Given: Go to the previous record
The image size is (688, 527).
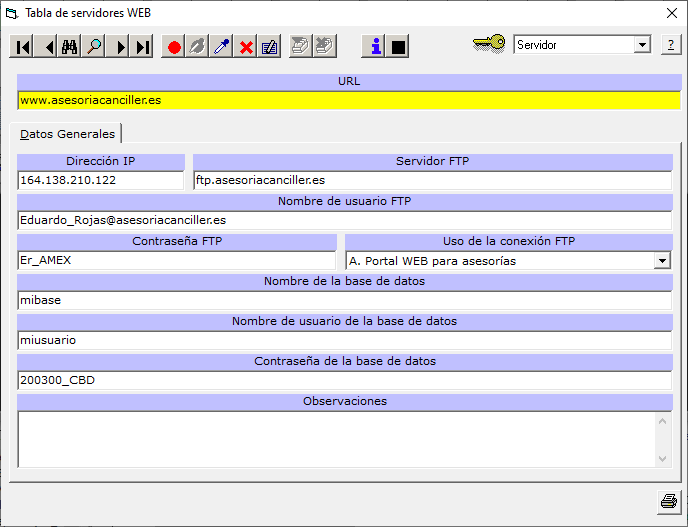Looking at the screenshot, I should pyautogui.click(x=46, y=47).
